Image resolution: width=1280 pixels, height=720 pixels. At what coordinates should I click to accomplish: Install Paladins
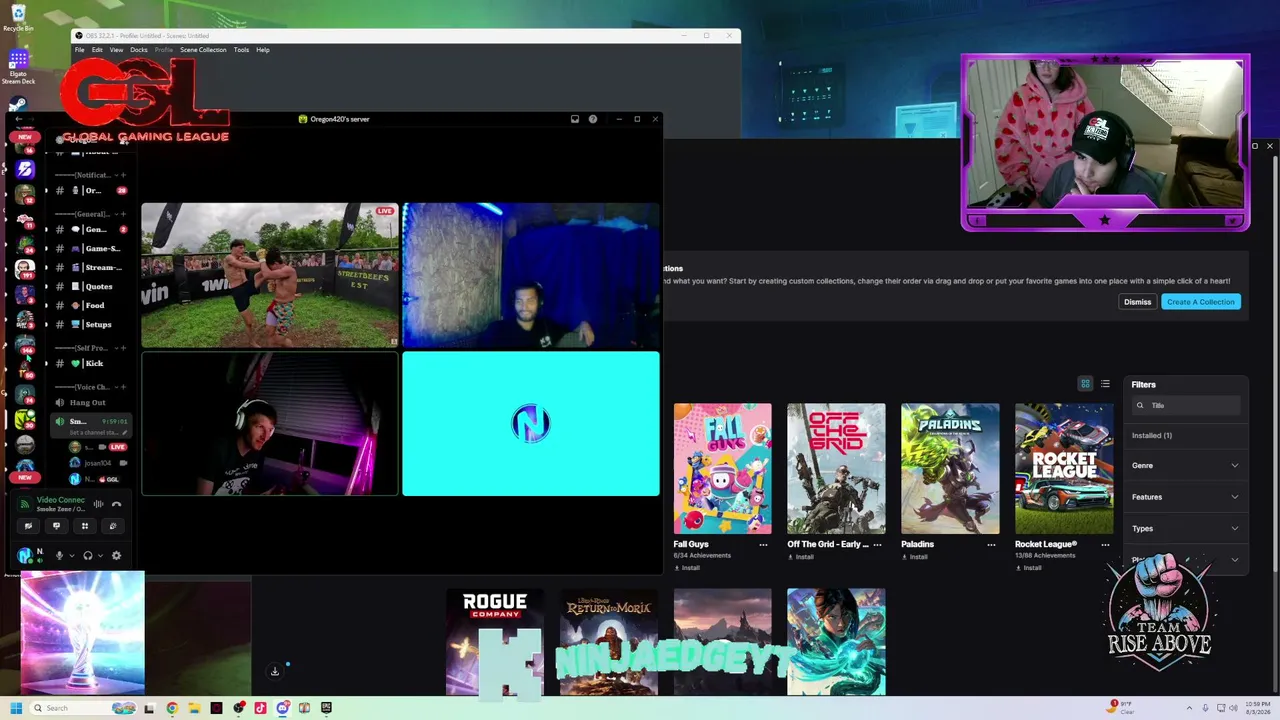(x=915, y=557)
